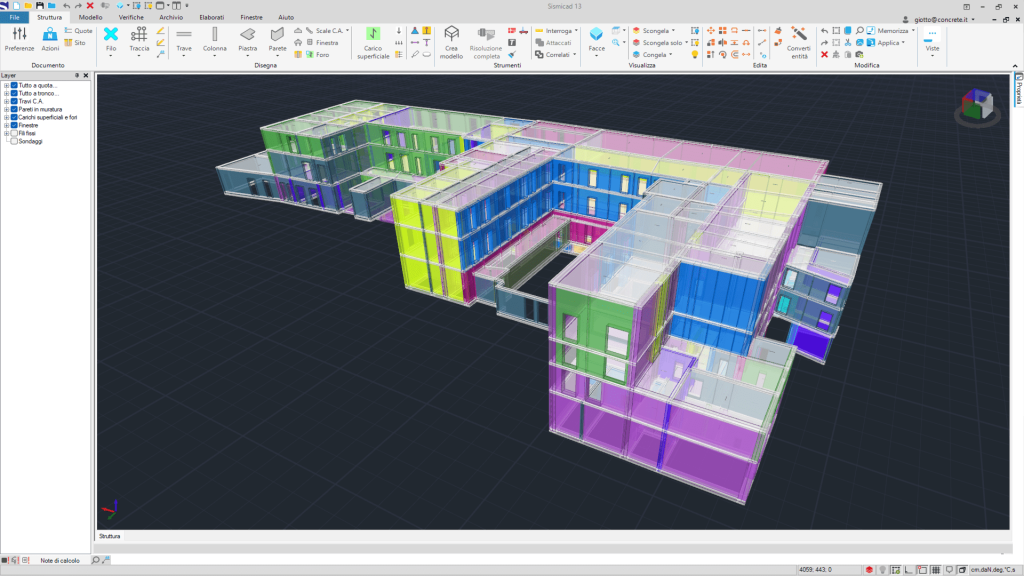Image resolution: width=1024 pixels, height=576 pixels.
Task: Toggle the Tutto a quota layer checkbox
Action: pyautogui.click(x=14, y=86)
